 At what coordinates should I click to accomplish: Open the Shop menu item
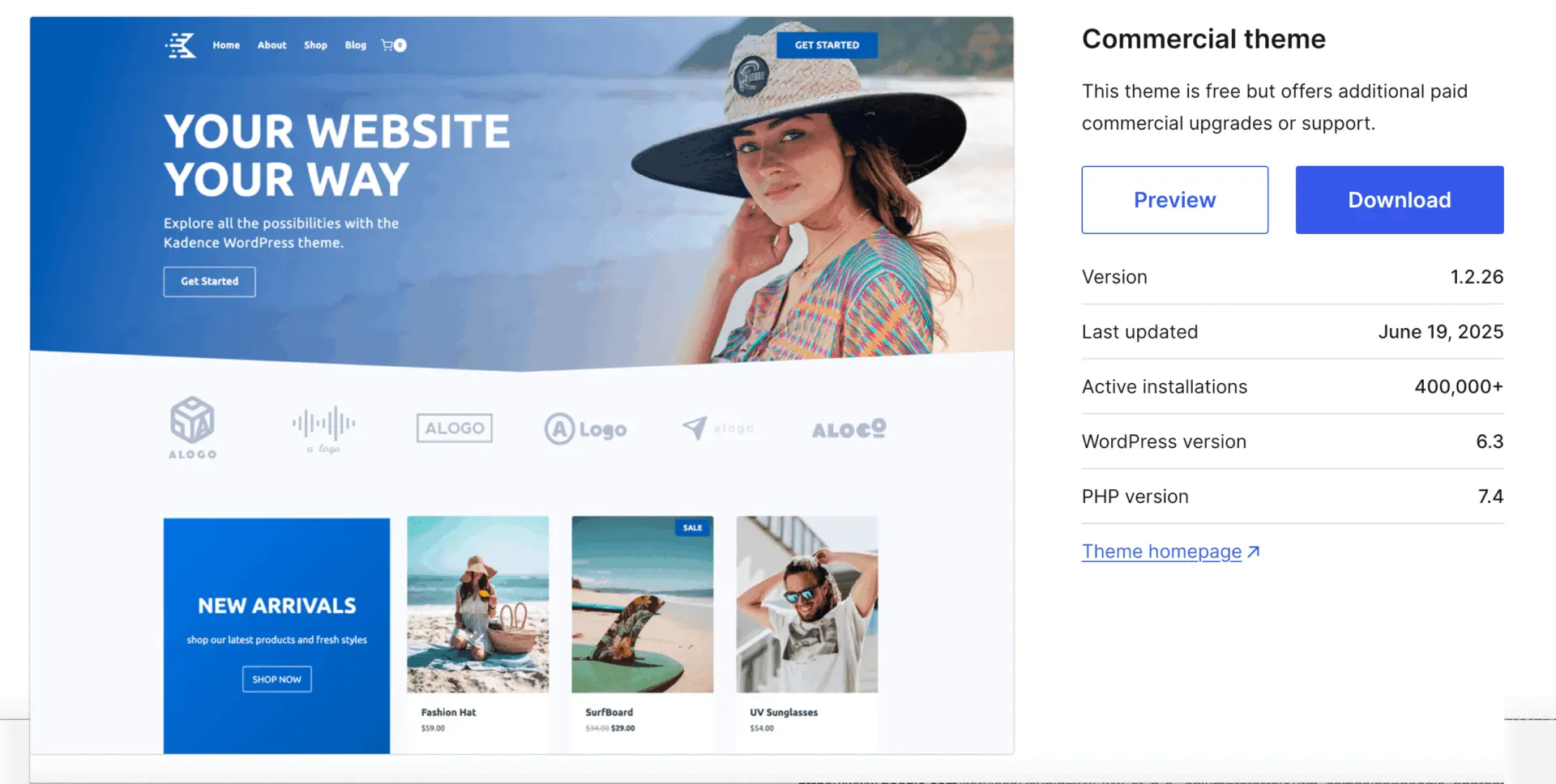coord(315,45)
